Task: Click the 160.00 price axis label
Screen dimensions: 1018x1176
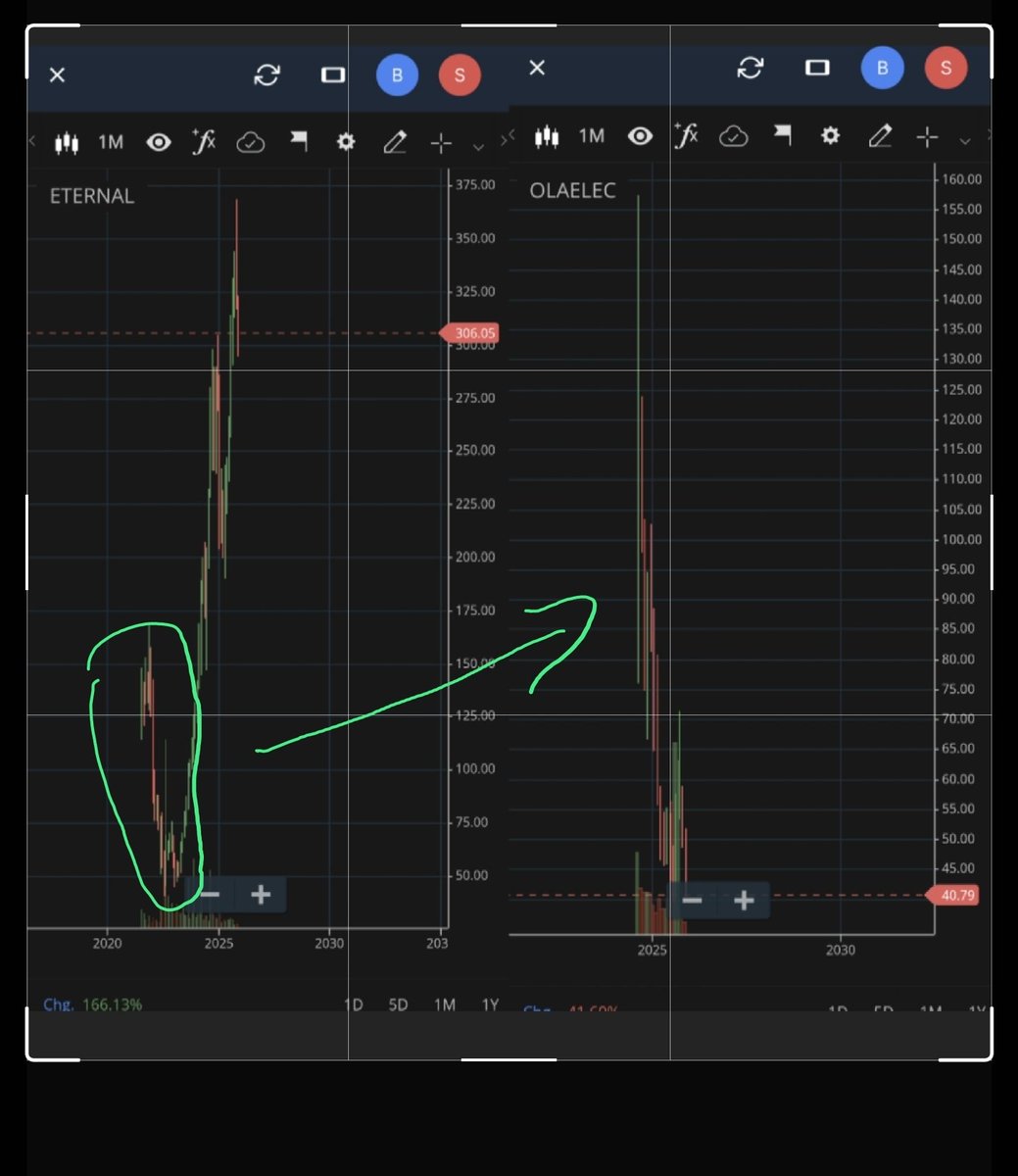Action: [x=961, y=179]
